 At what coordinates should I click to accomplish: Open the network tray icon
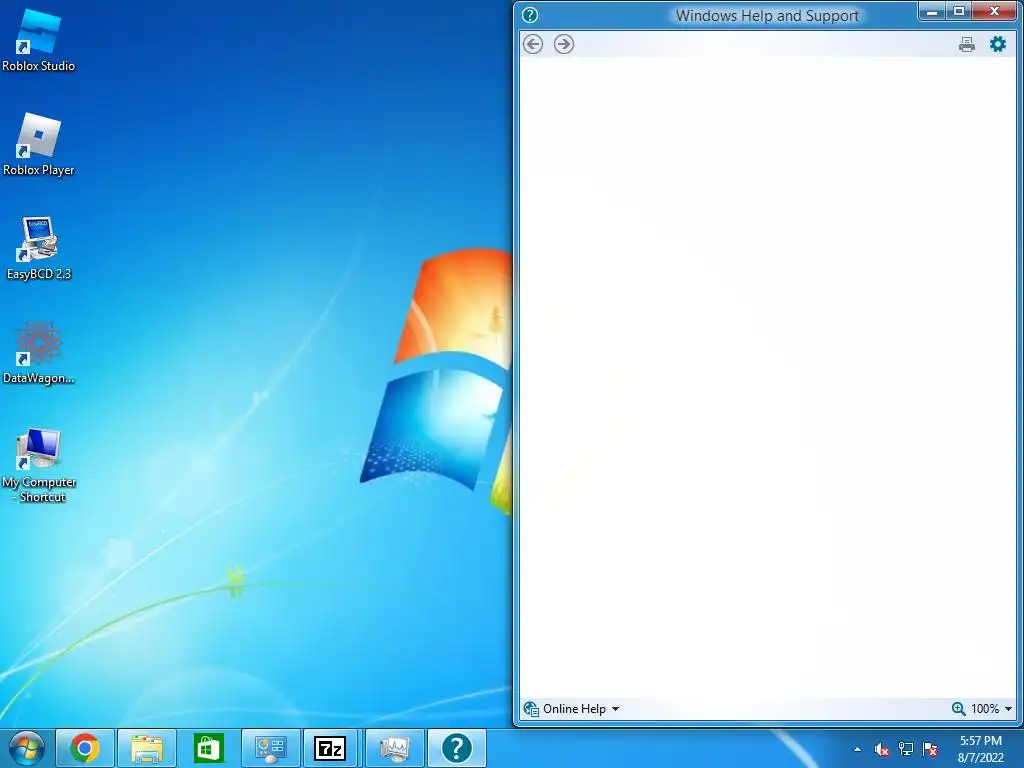(x=906, y=749)
